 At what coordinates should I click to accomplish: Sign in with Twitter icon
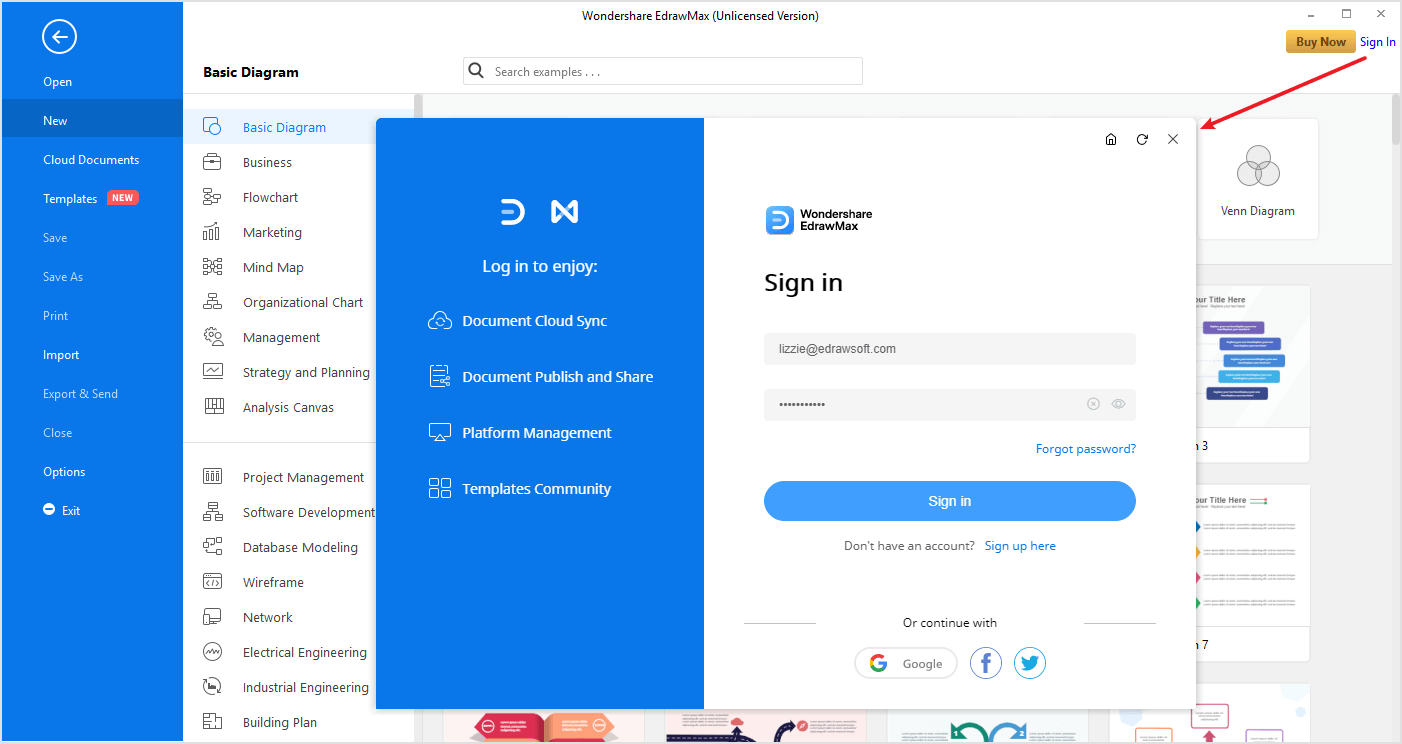(1030, 663)
